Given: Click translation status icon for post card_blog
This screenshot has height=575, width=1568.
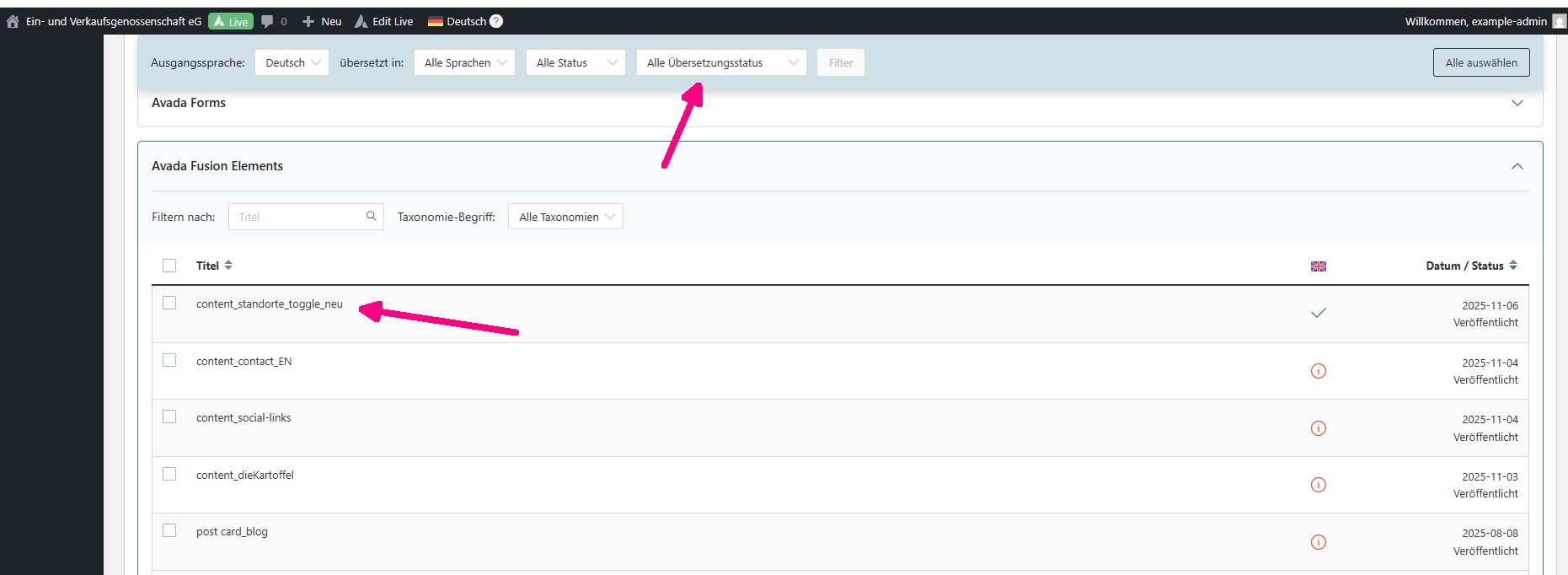Looking at the screenshot, I should coord(1319,542).
